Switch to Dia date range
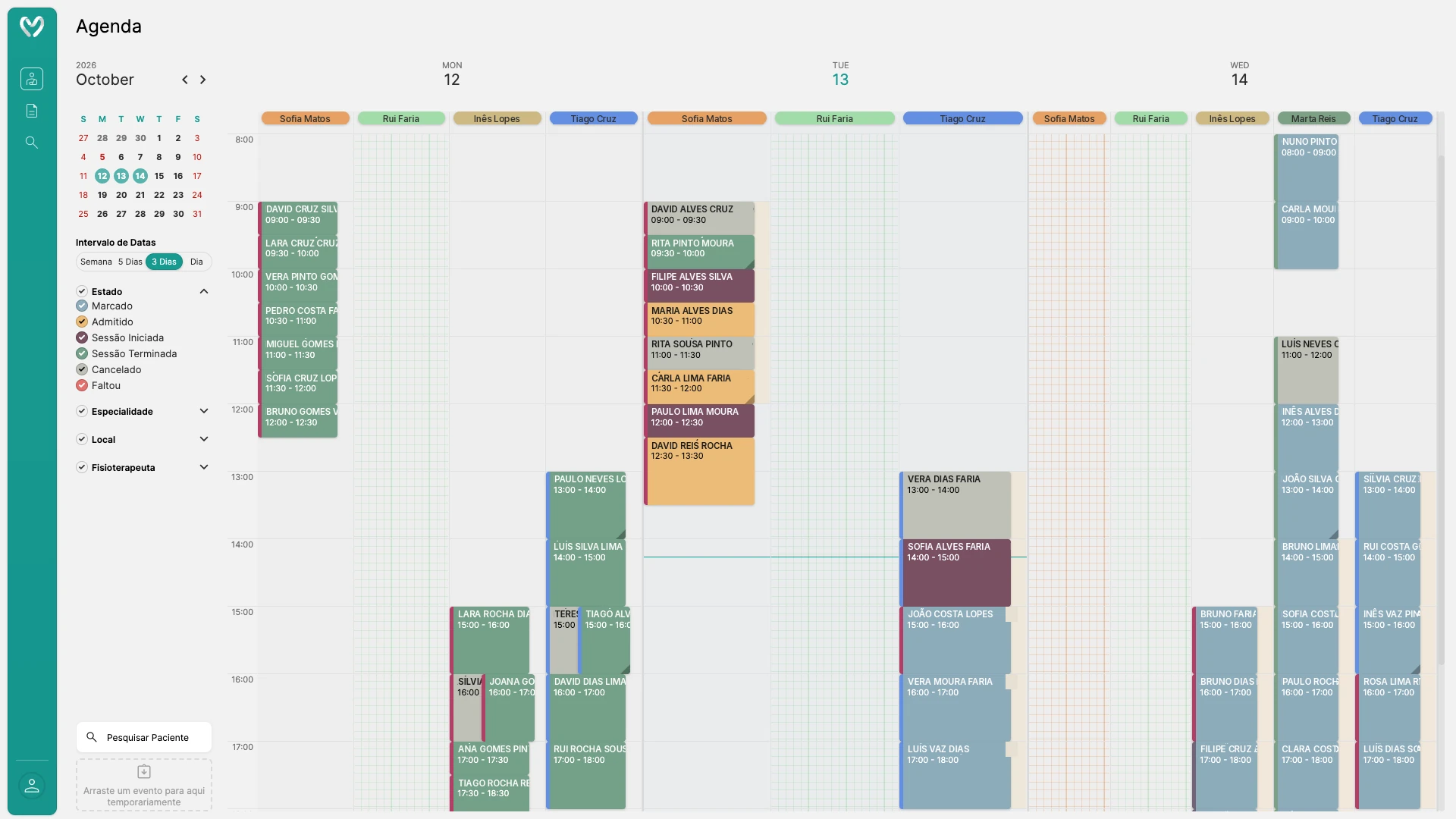The height and width of the screenshot is (819, 1456). pyautogui.click(x=196, y=262)
